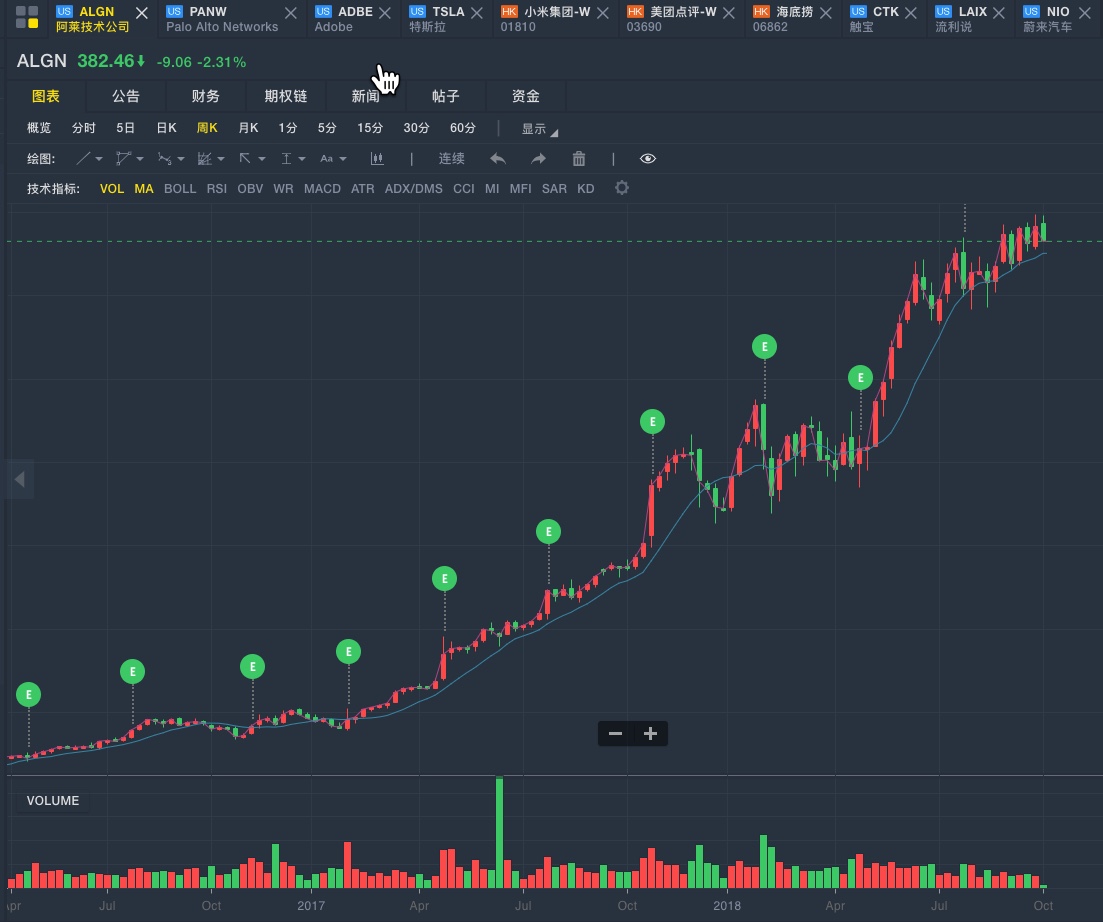Toggle drawing visibility with the eye icon
This screenshot has width=1103, height=922.
tap(648, 159)
